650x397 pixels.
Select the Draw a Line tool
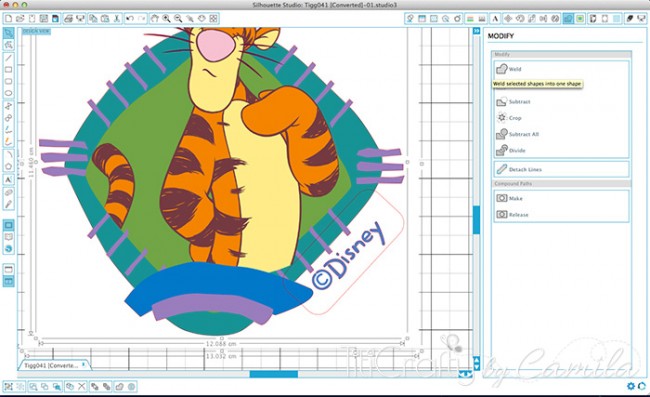coord(8,58)
